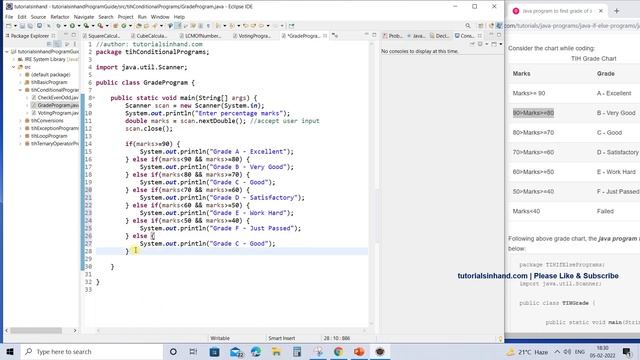The width and height of the screenshot is (640, 360).
Task: Collapse the tutorialsinhandProgramGuide project node
Action: click(x=7, y=52)
